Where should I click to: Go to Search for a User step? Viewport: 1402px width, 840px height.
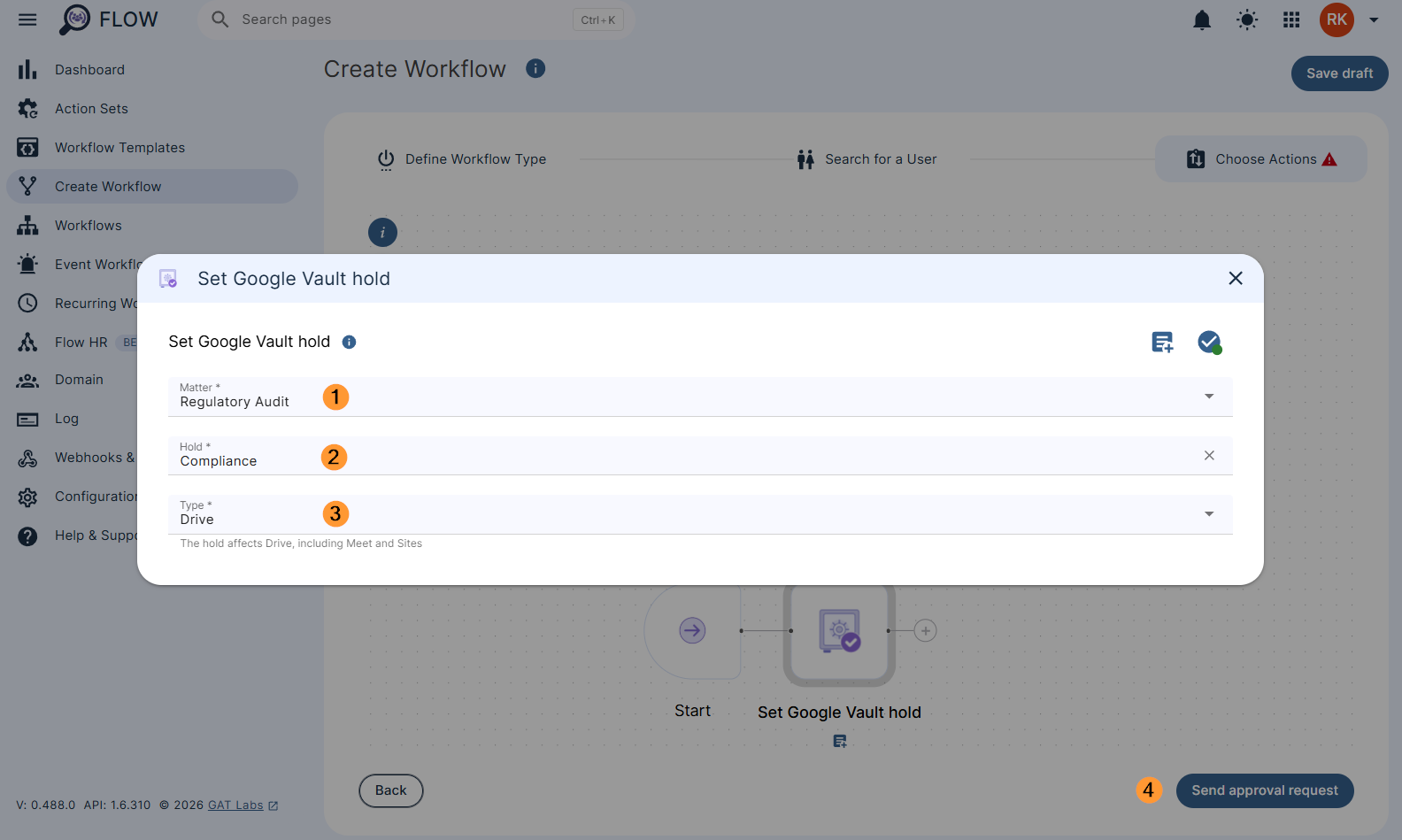pos(867,159)
